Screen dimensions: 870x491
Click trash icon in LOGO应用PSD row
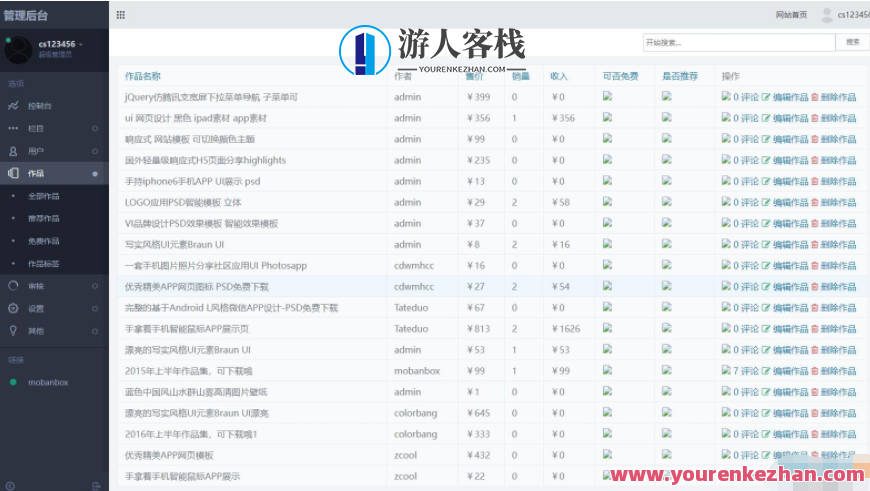click(x=815, y=203)
